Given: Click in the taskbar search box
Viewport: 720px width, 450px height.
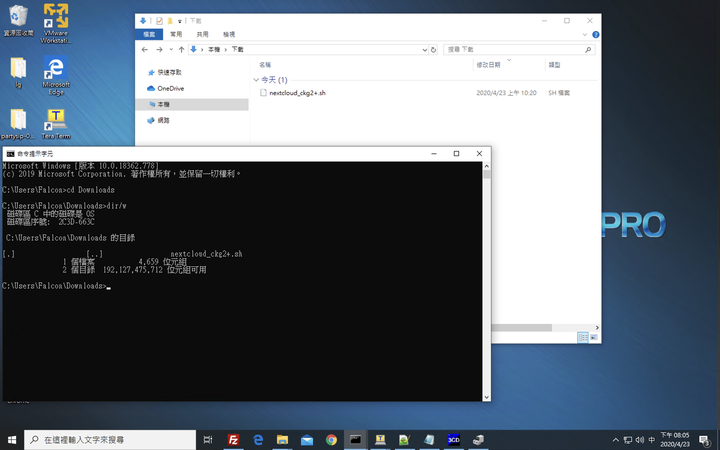Looking at the screenshot, I should coord(110,440).
